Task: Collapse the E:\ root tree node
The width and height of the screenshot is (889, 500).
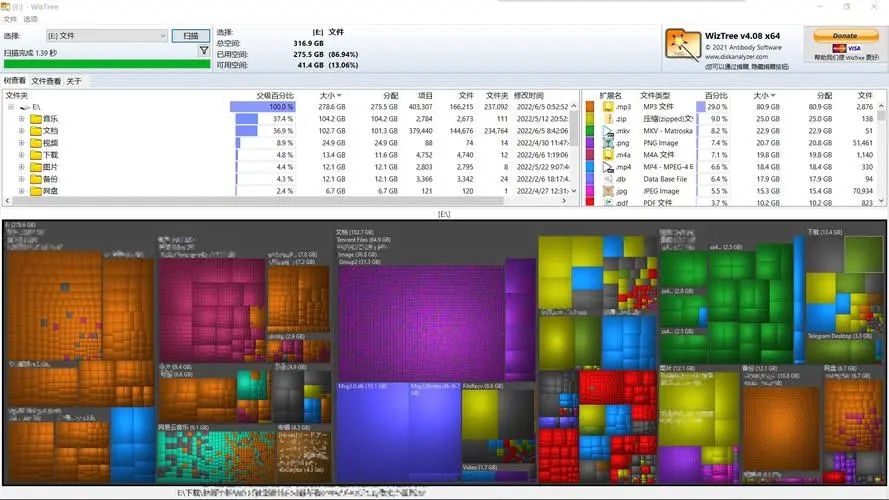Action: (11, 107)
